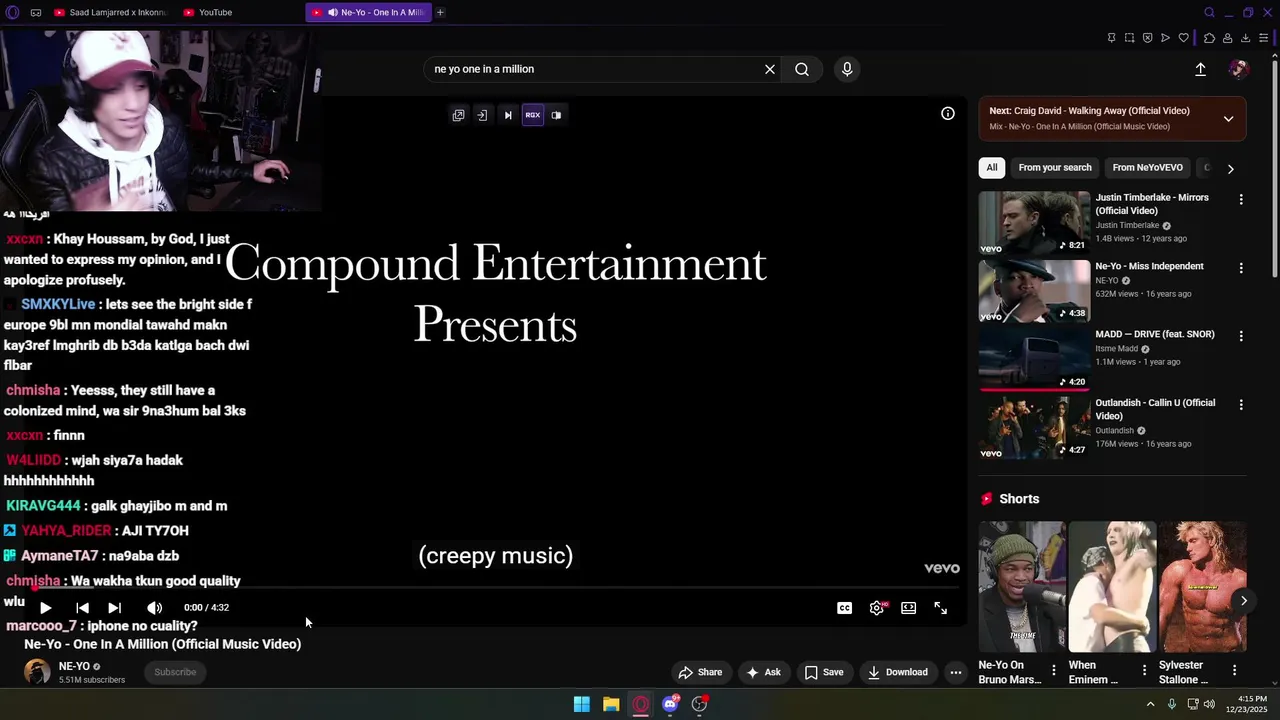1280x720 pixels.
Task: Open the browser extensions cube icon
Action: point(1209,38)
